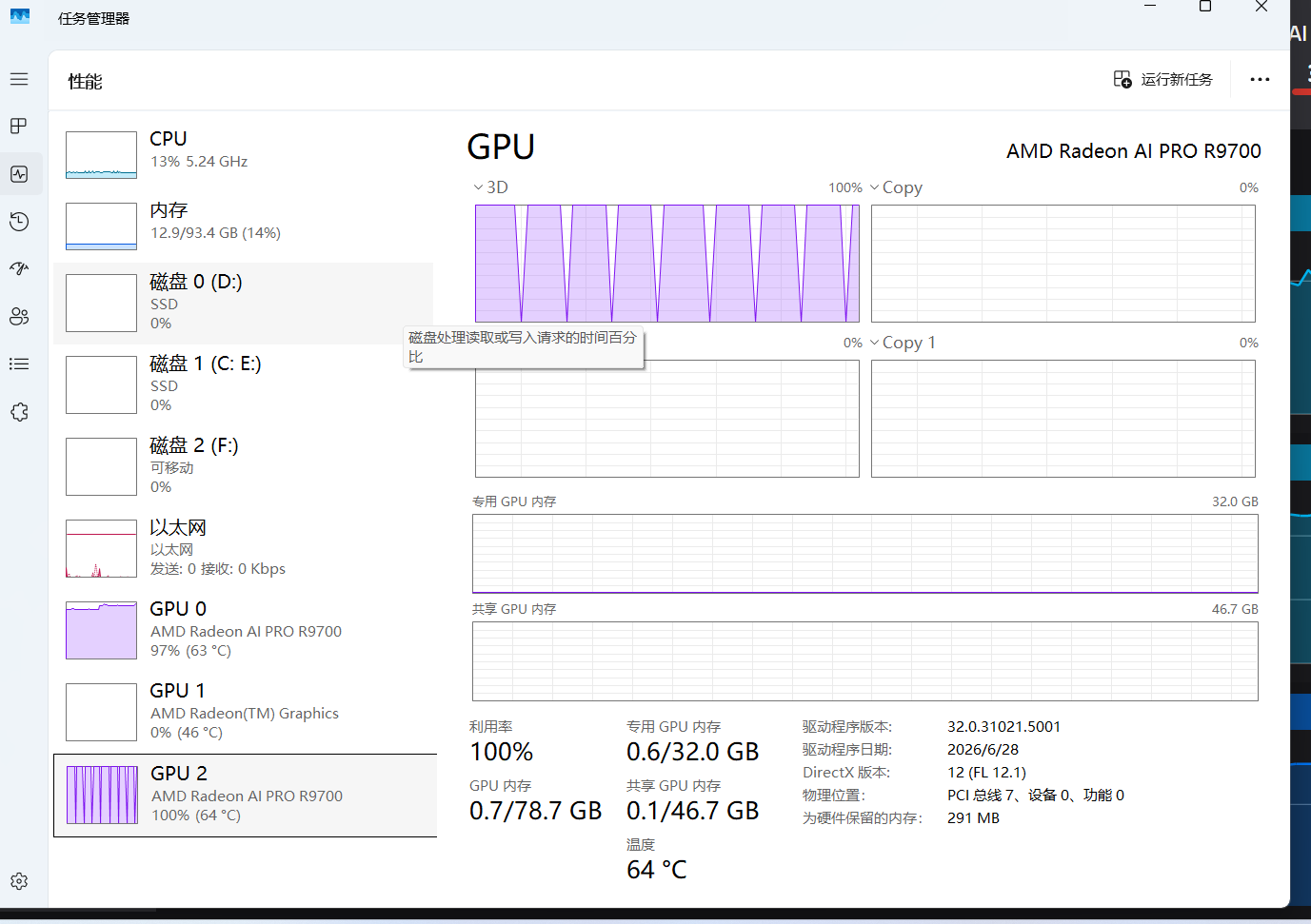
Task: Select the 以太网 network entry
Action: pos(244,548)
